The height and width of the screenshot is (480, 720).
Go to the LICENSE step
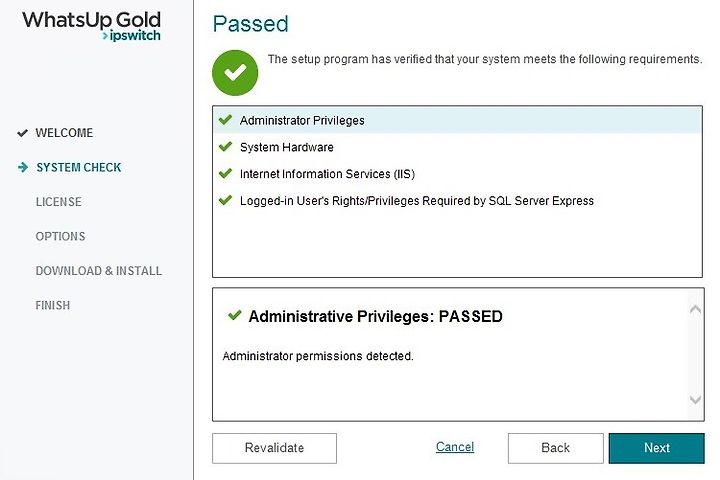coord(59,202)
